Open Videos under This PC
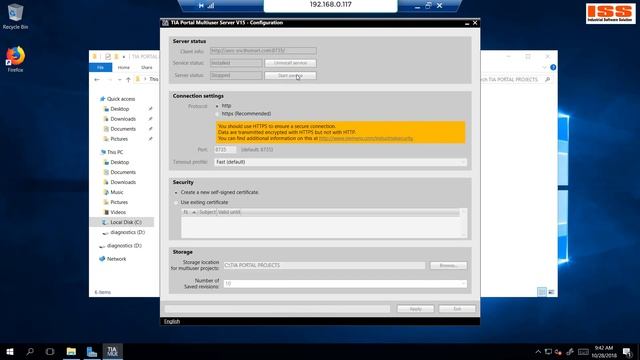The image size is (640, 360). 118,212
